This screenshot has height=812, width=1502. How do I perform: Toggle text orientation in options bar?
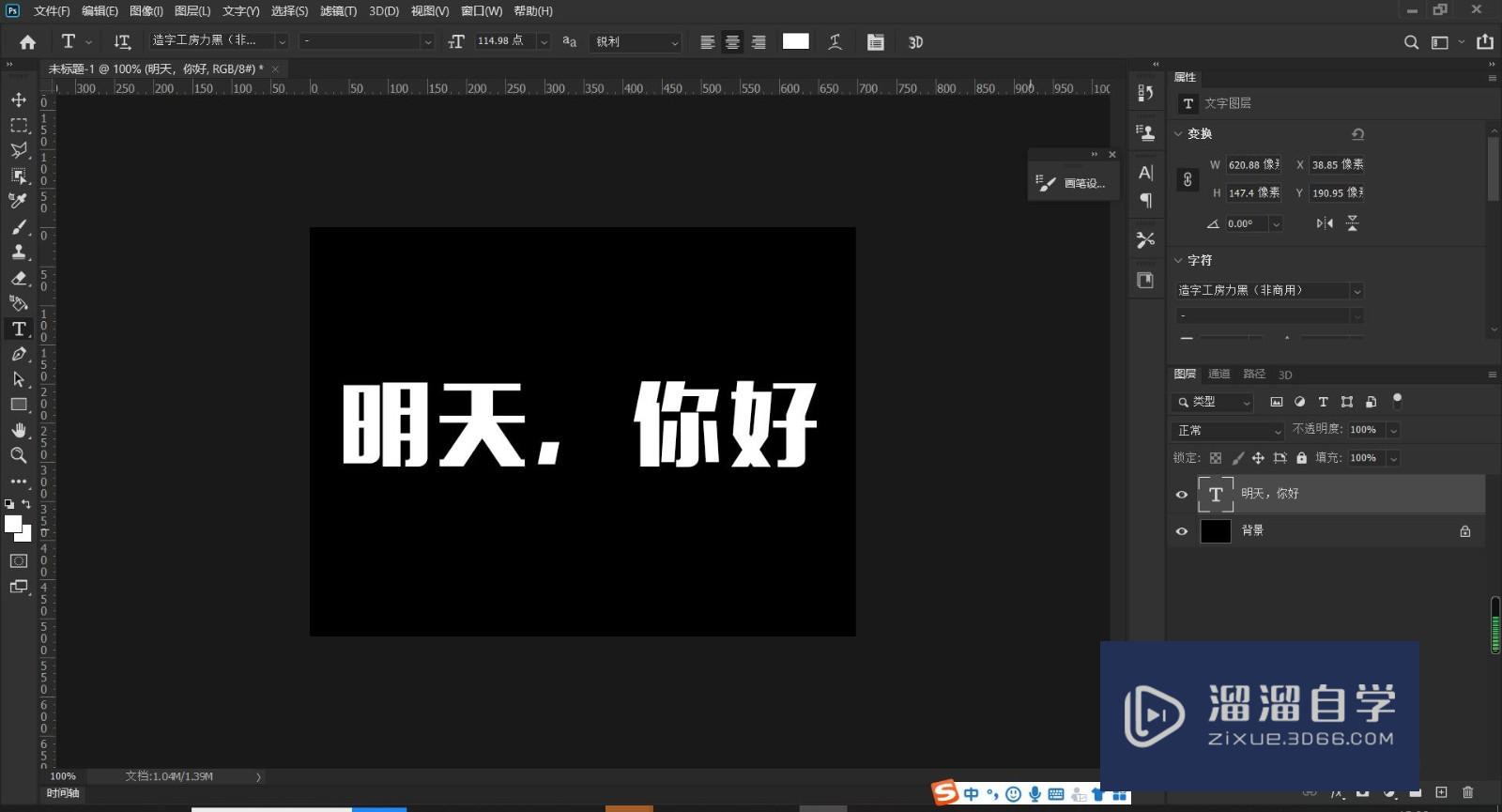pos(122,42)
